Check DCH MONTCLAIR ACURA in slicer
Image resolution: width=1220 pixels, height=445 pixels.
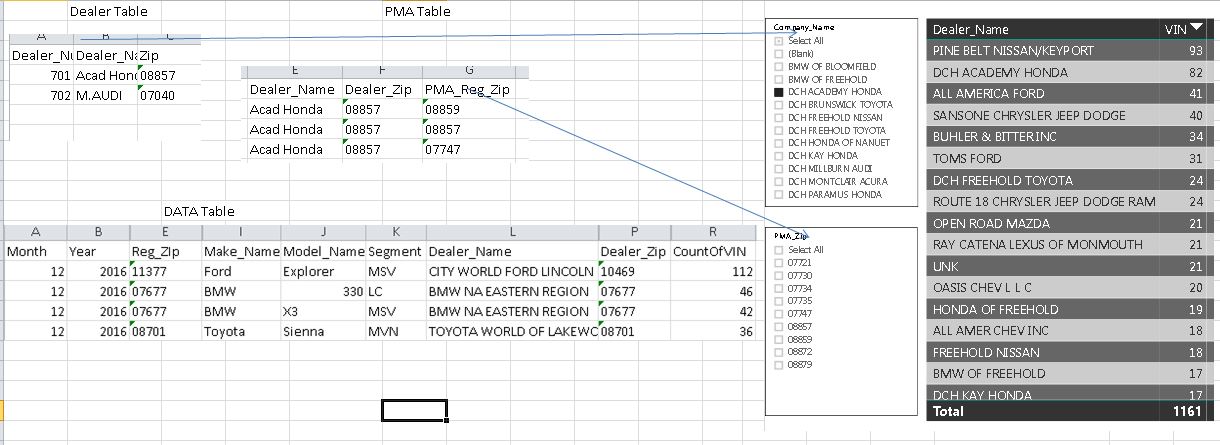pos(779,182)
